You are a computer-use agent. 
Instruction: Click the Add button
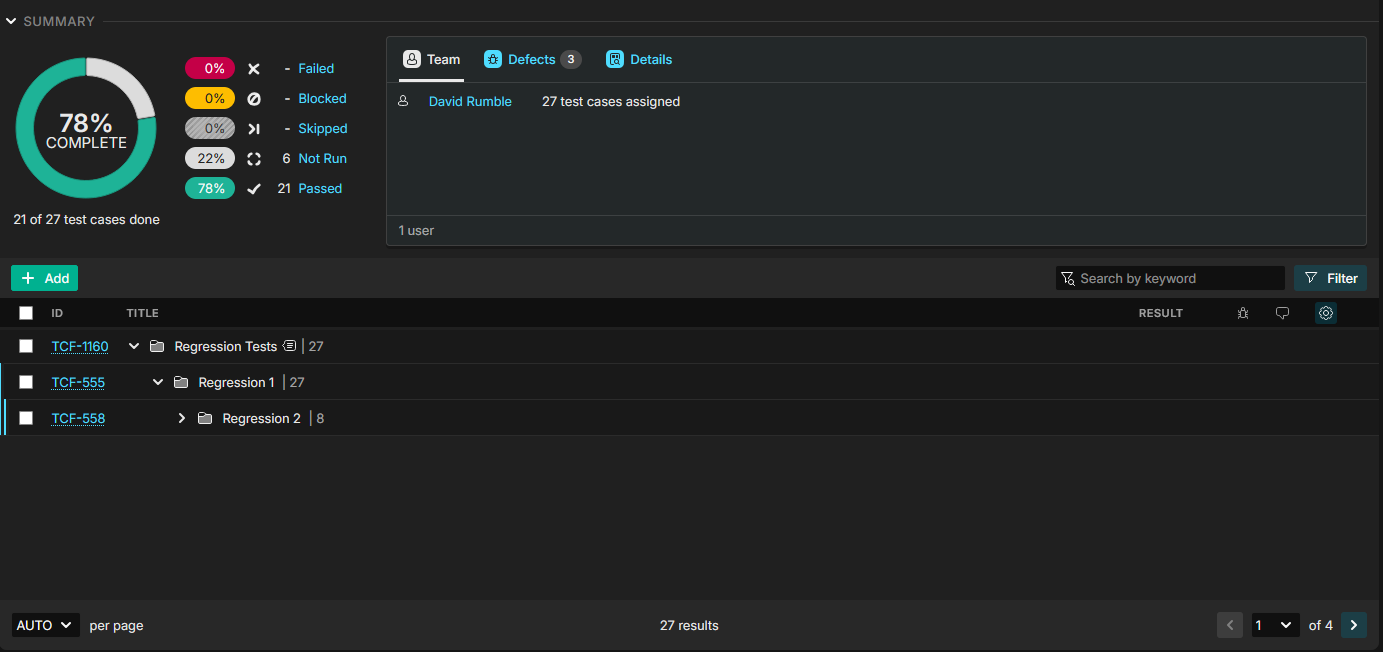point(45,278)
